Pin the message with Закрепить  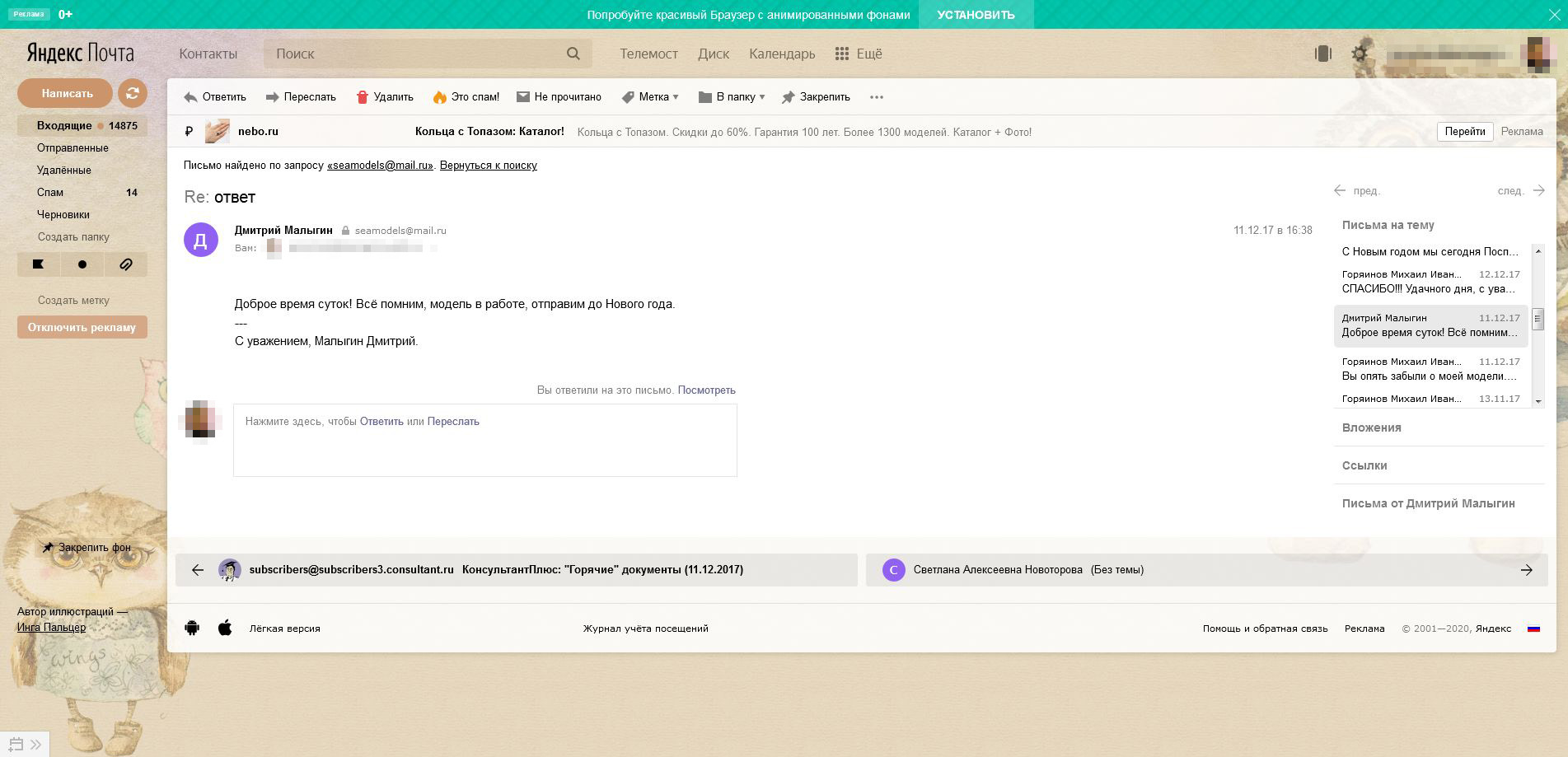815,97
